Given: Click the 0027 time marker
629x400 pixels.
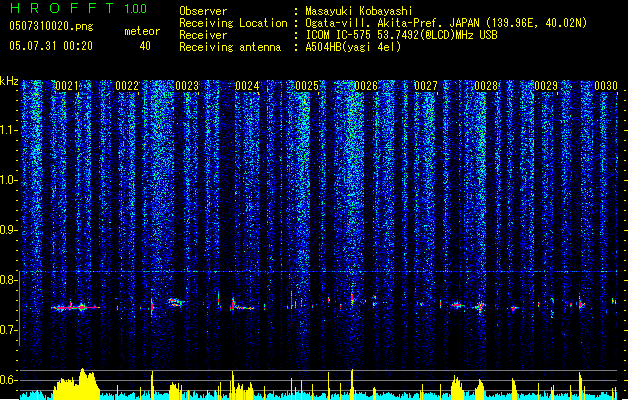Looking at the screenshot, I should coord(426,86).
